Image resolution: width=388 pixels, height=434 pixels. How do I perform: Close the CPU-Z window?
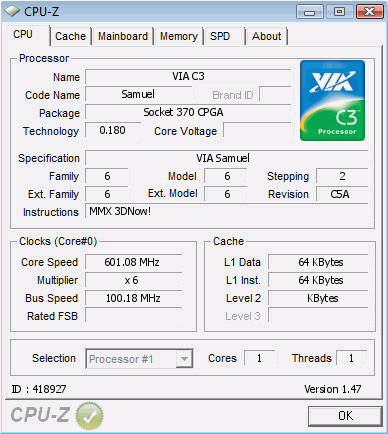369,12
